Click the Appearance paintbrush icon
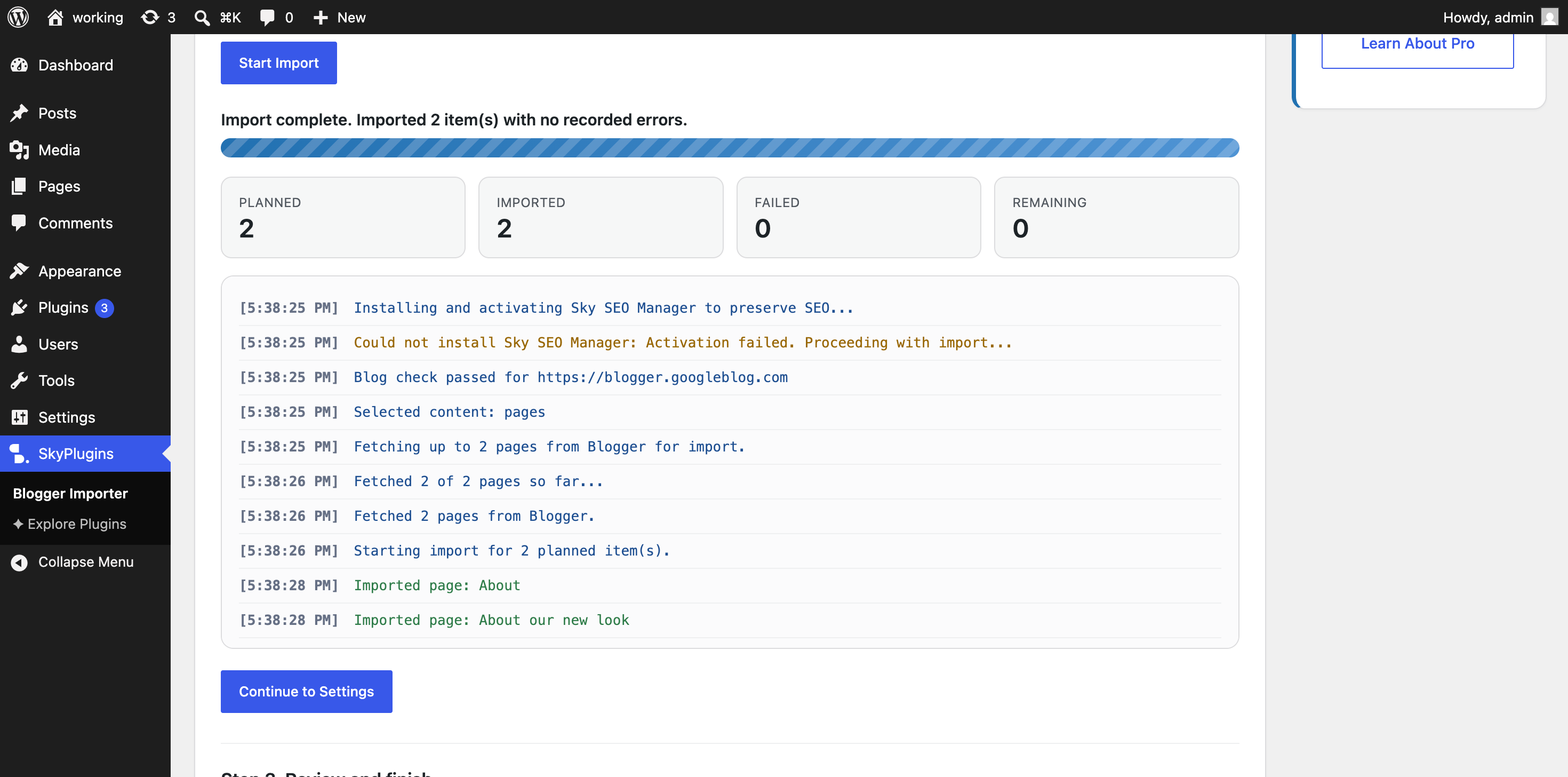This screenshot has width=1568, height=777. [x=20, y=271]
